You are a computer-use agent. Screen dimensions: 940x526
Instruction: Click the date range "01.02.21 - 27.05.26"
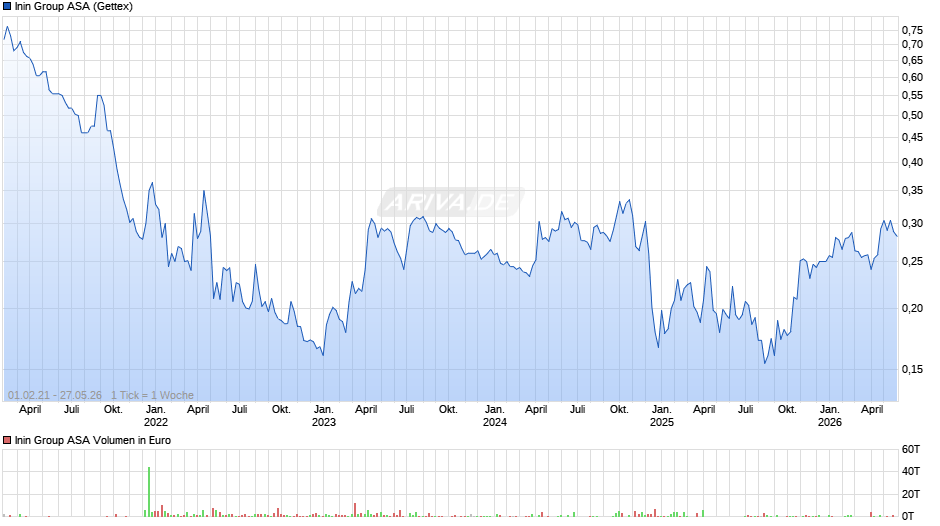[55, 395]
